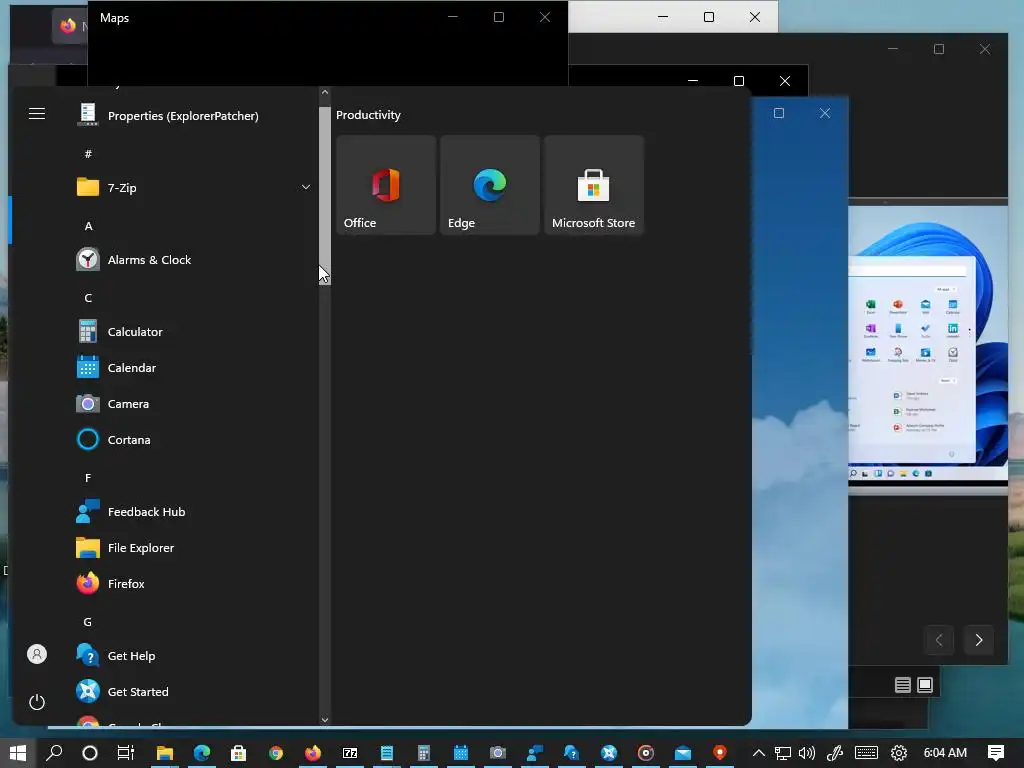Show hidden system tray icons
The image size is (1024, 768).
pos(759,753)
